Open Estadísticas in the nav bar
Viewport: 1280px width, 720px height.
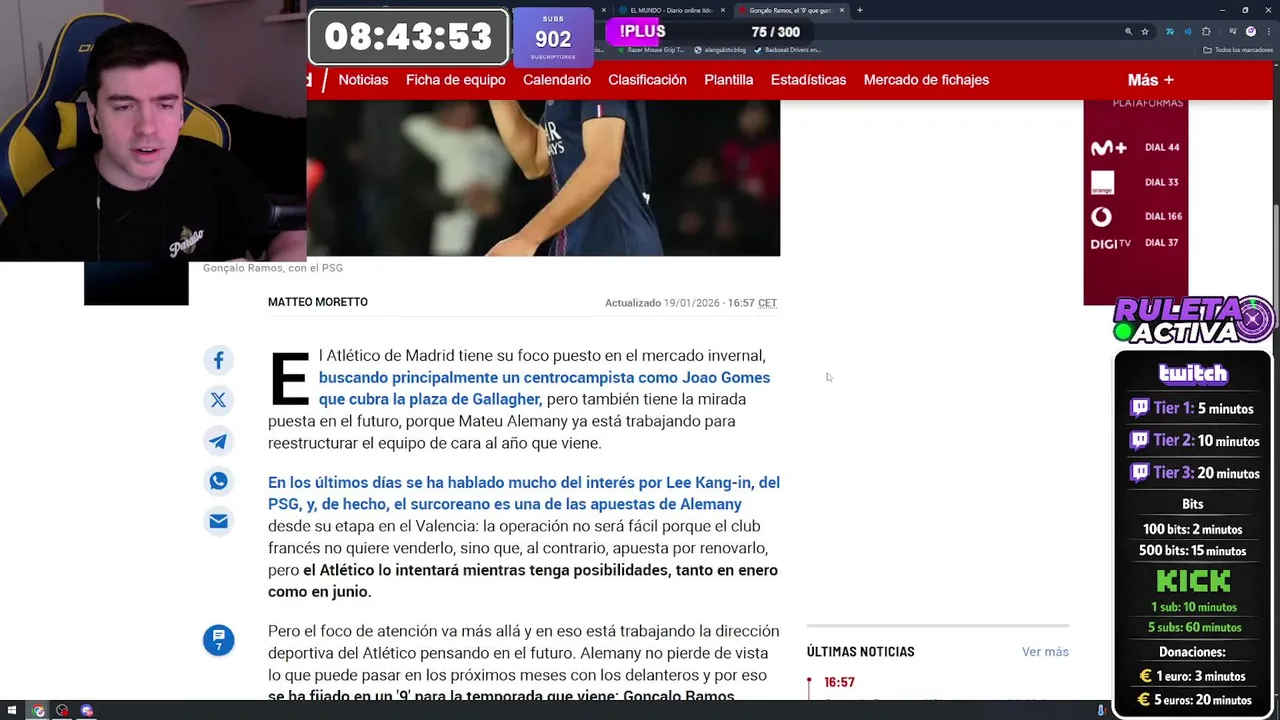click(808, 80)
